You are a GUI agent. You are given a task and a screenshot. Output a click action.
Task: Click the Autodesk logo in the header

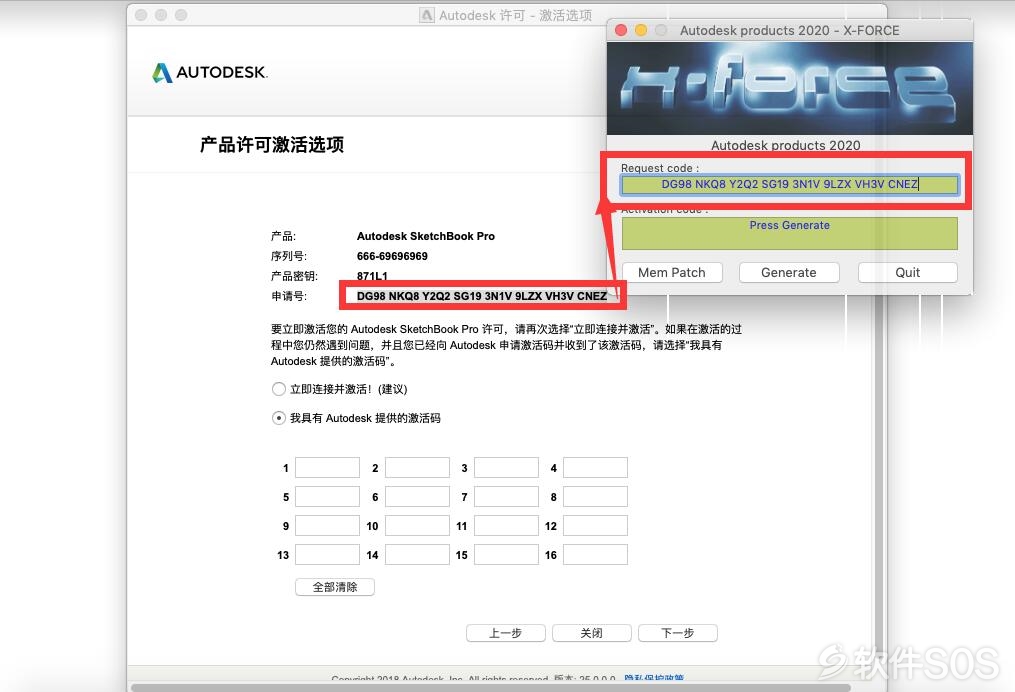click(x=210, y=73)
